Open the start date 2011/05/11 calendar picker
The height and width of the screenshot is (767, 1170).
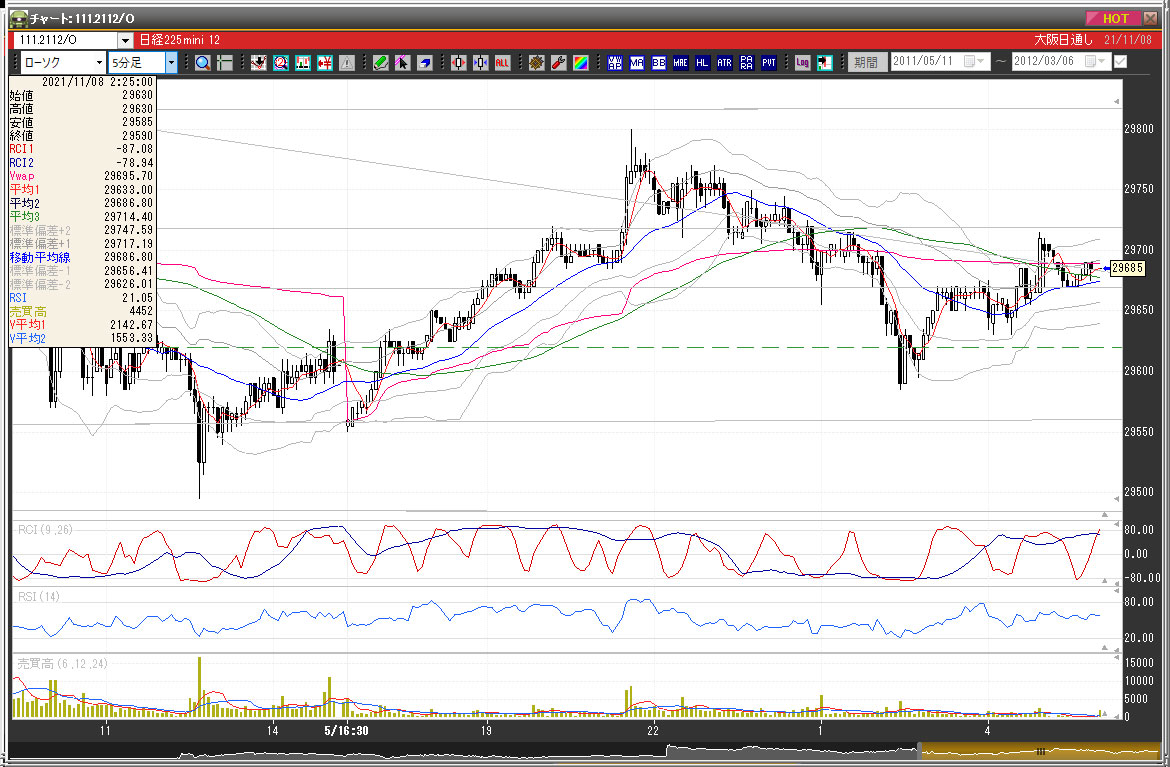(971, 62)
